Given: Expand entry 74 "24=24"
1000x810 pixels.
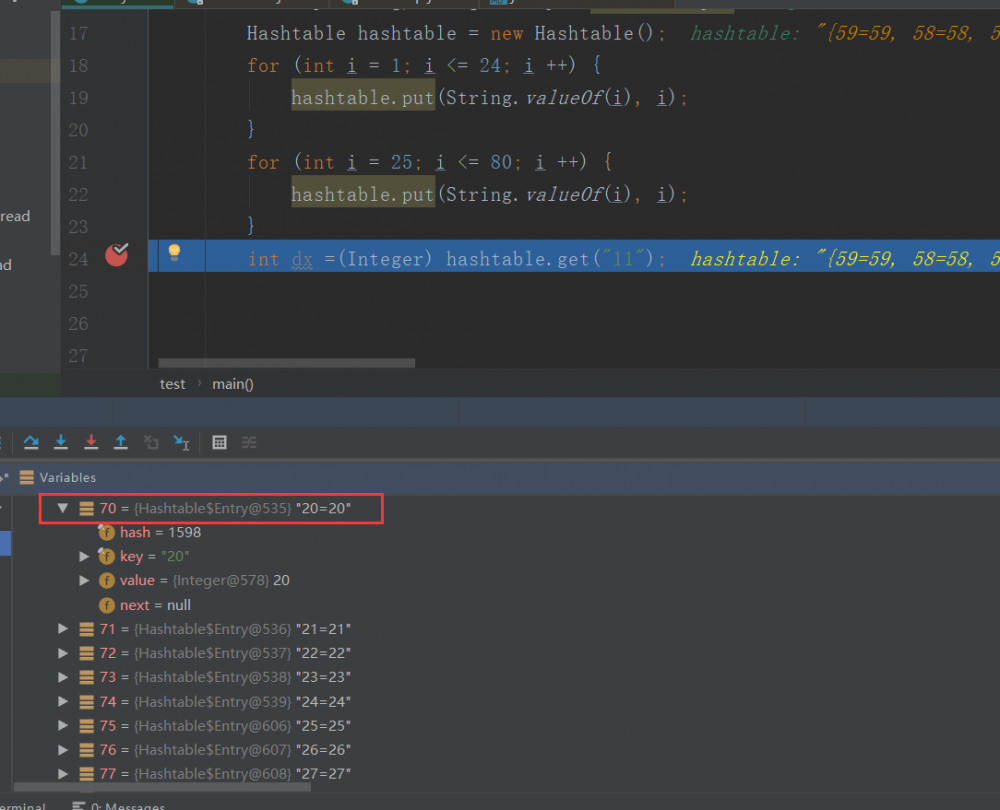Looking at the screenshot, I should (62, 702).
